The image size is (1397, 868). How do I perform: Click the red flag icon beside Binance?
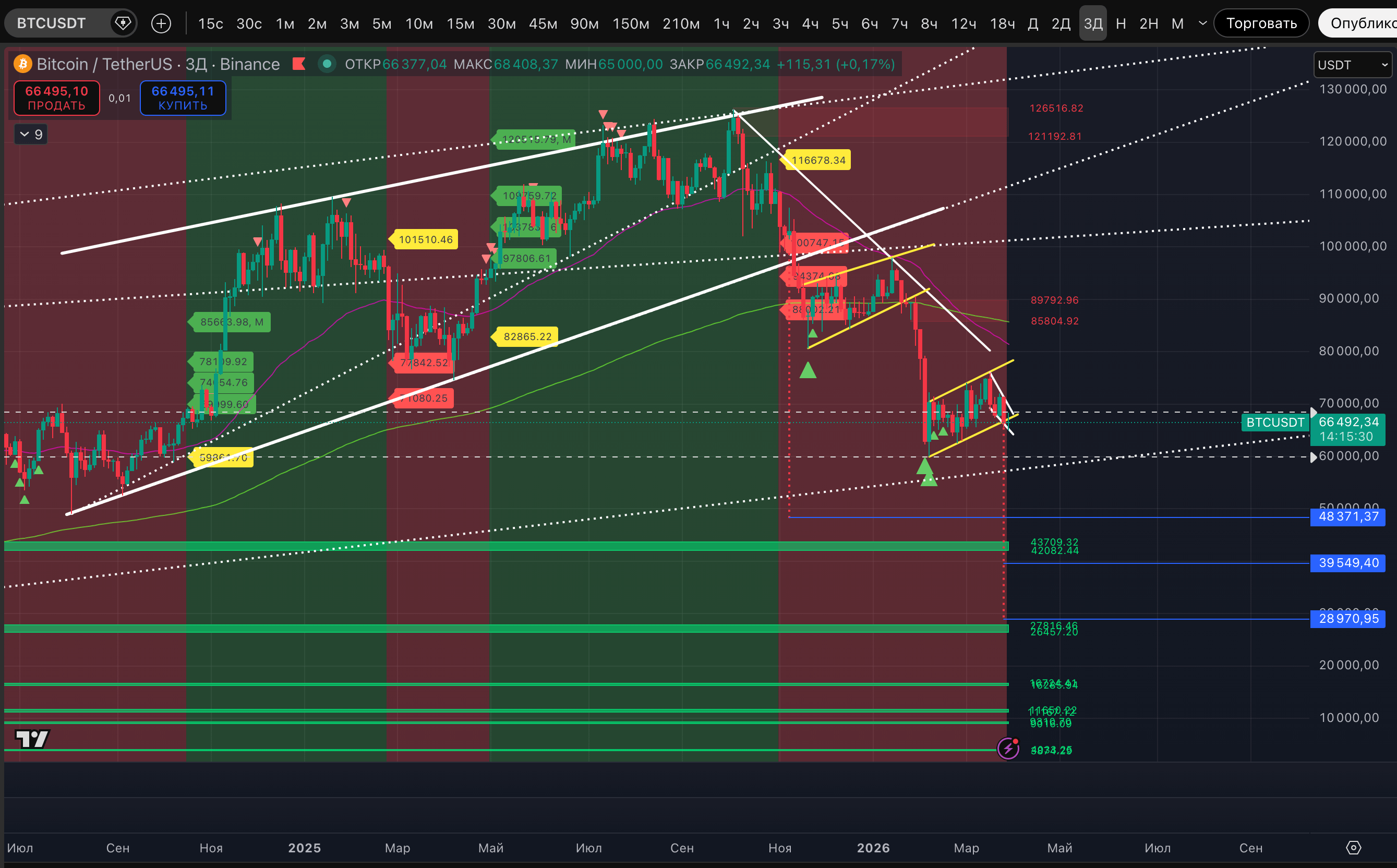pyautogui.click(x=298, y=64)
